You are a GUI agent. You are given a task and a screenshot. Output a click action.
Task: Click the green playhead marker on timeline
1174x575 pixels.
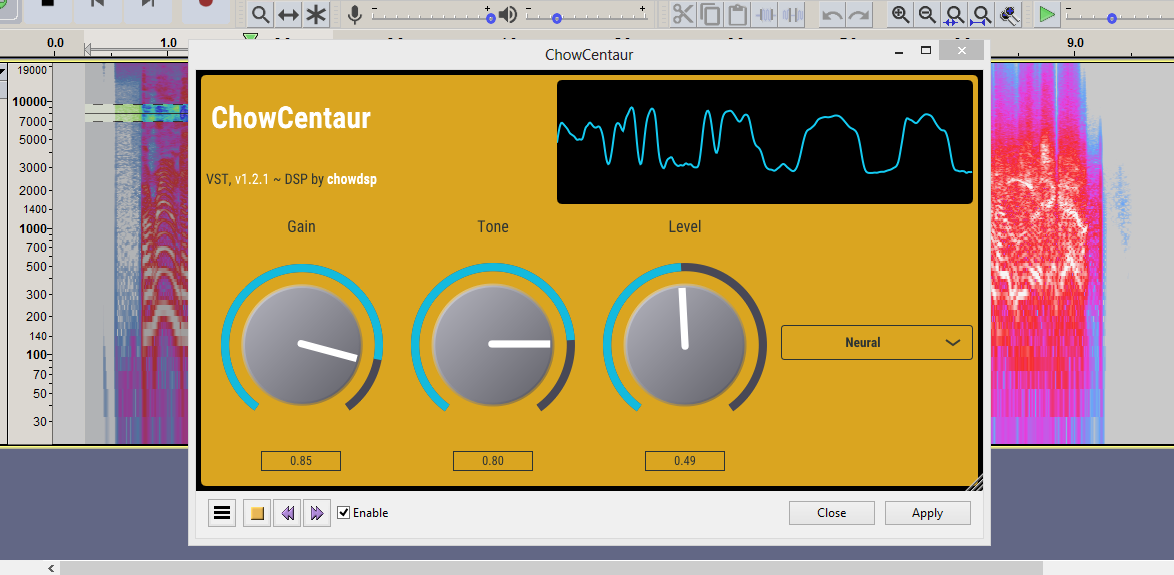point(251,37)
